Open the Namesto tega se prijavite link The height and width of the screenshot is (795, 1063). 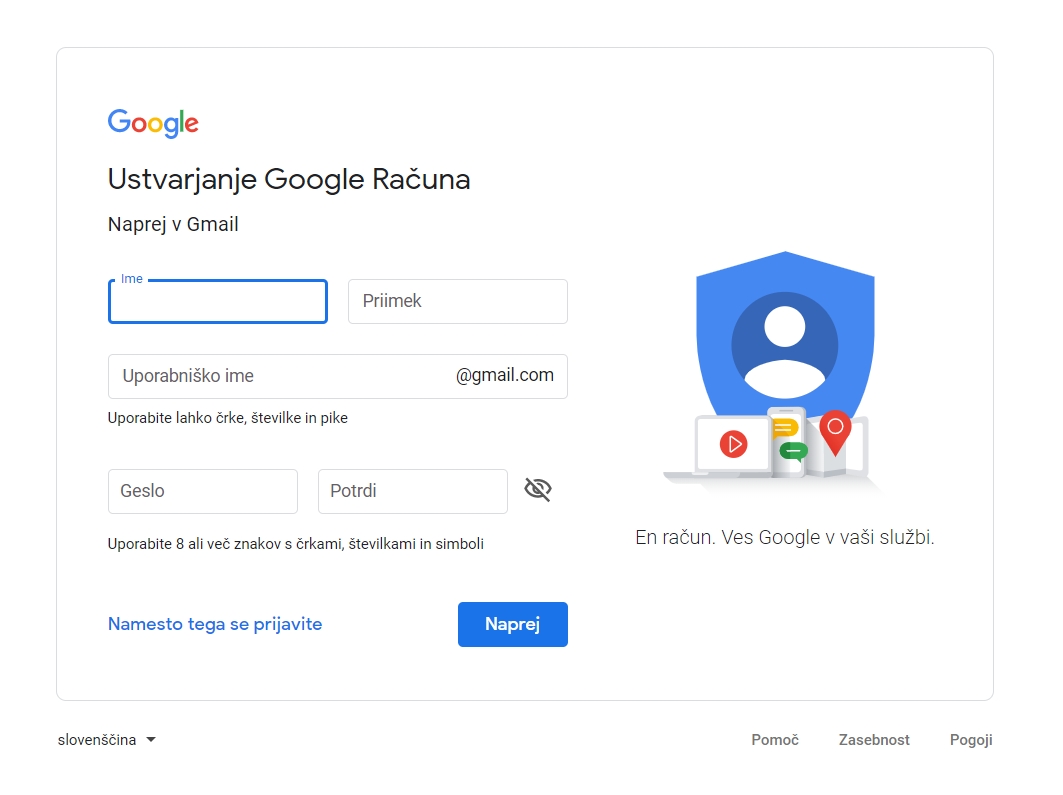tap(215, 624)
